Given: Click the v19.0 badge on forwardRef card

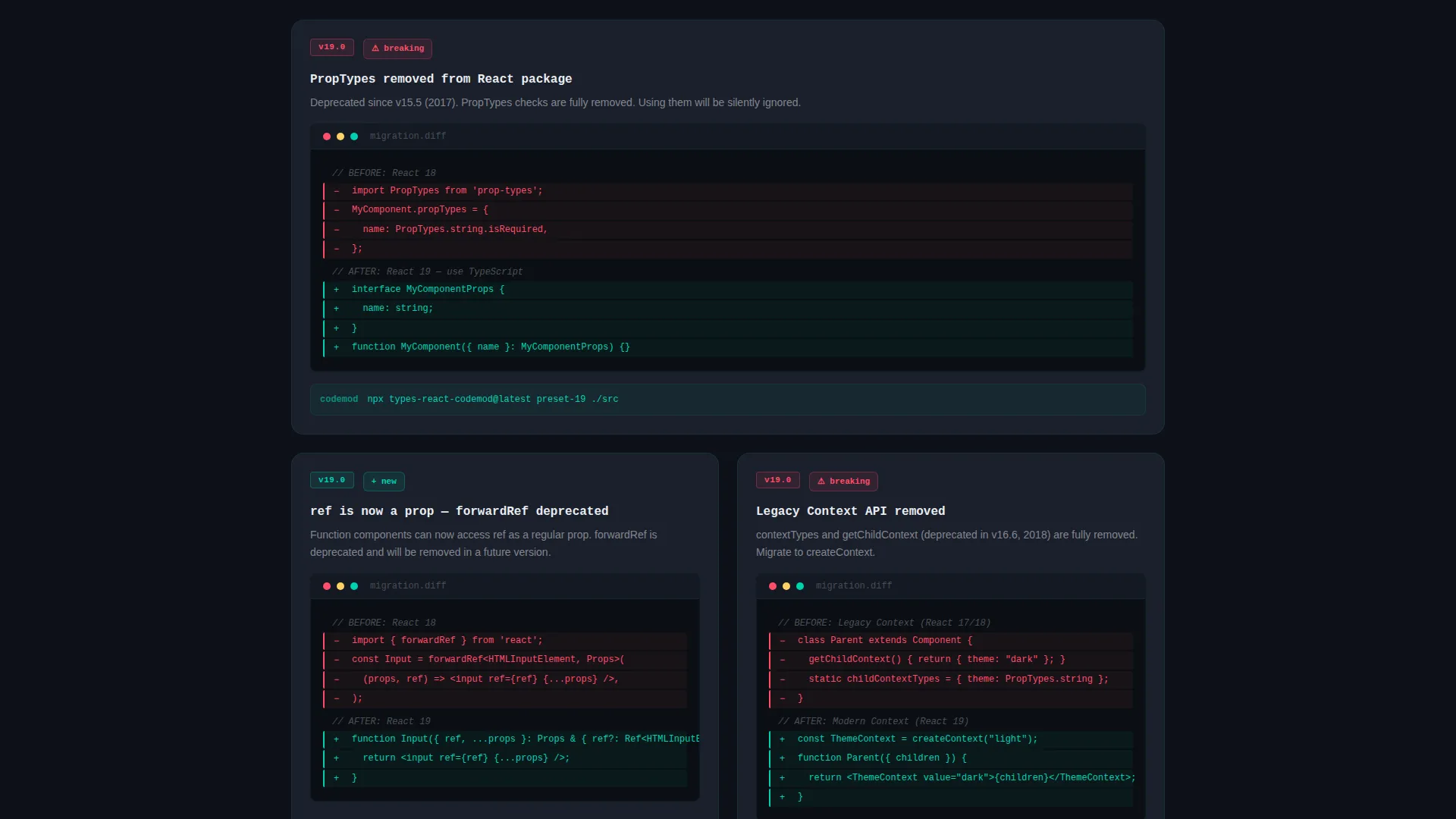Looking at the screenshot, I should coord(331,480).
